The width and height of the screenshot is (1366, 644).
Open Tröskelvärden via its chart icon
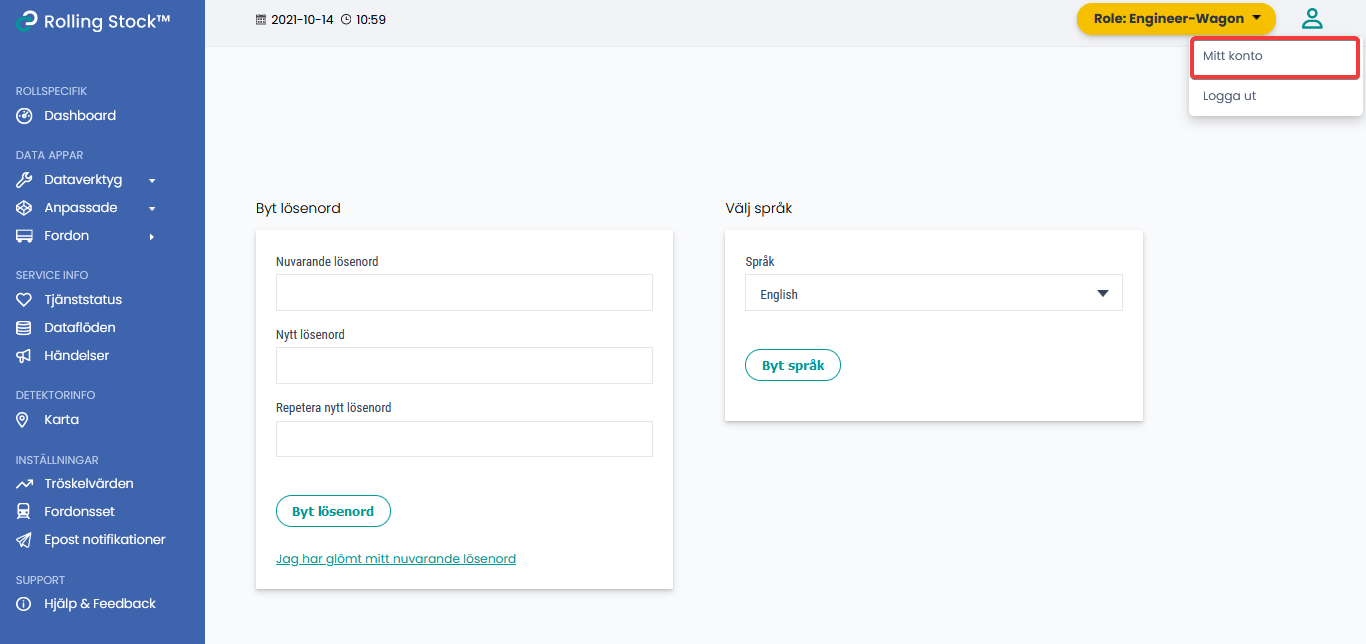click(22, 483)
